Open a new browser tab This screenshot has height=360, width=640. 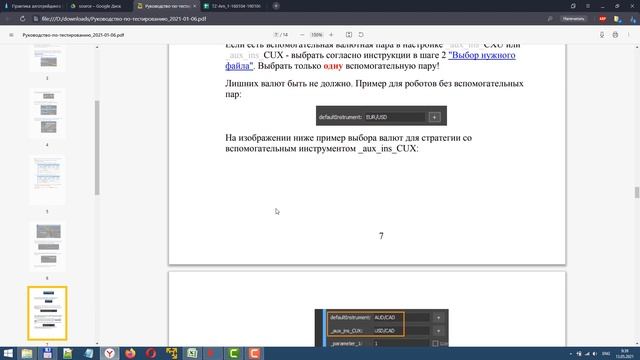276,6
